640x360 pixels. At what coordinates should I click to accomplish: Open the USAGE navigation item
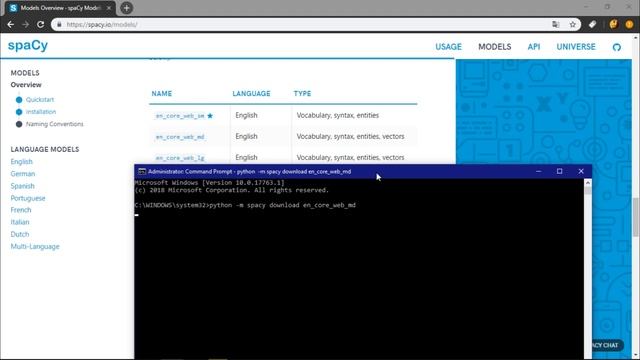click(x=448, y=47)
